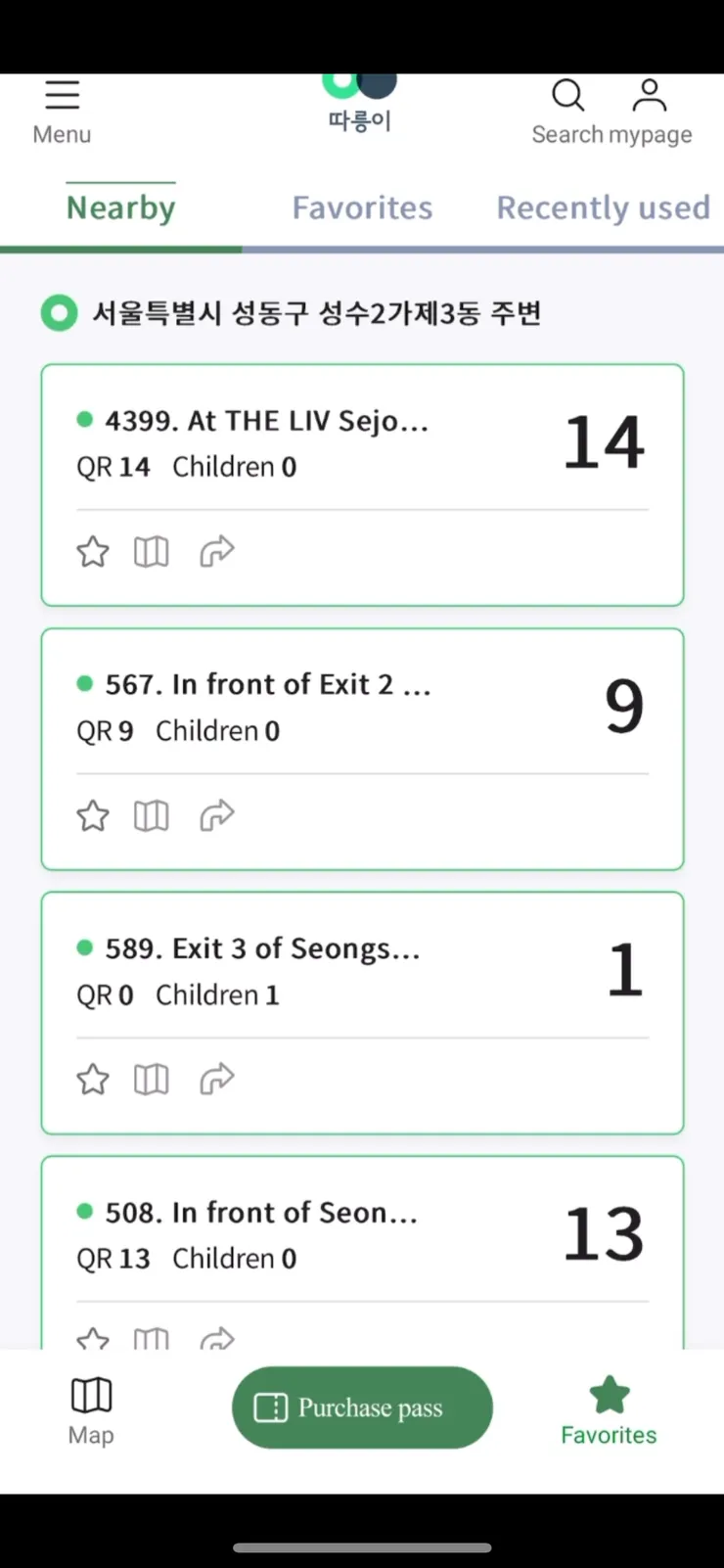Select the Recently used tab
724x1568 pixels.
[603, 208]
